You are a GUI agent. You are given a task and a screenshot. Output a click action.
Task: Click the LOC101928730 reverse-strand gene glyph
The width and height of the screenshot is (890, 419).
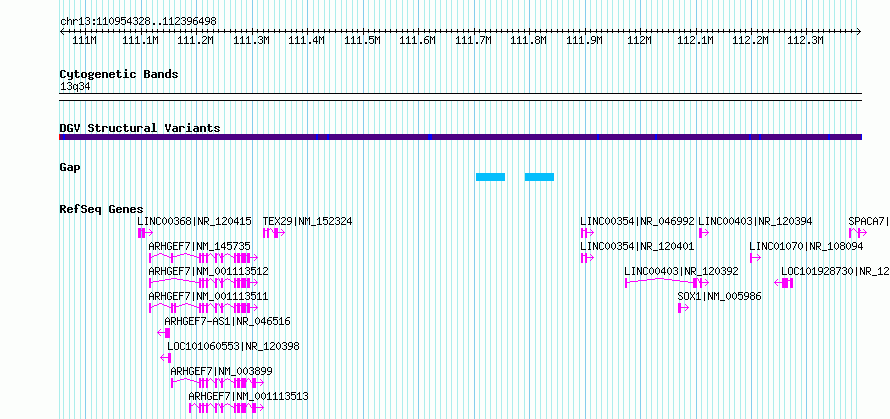coord(784,283)
